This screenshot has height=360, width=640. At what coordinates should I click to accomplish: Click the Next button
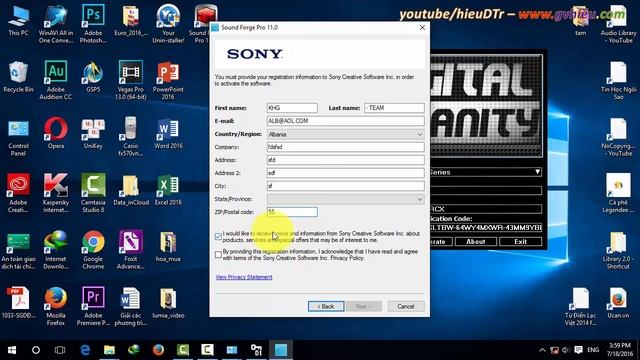(364, 306)
